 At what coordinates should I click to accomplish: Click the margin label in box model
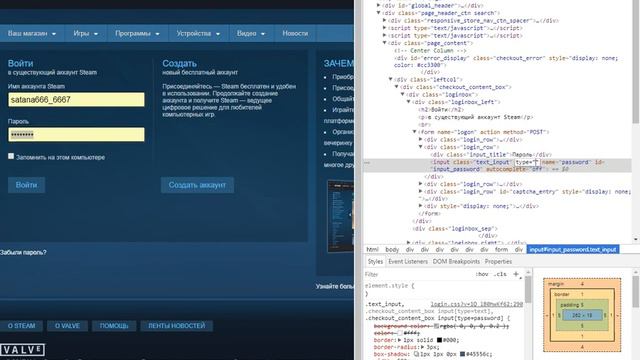(556, 283)
